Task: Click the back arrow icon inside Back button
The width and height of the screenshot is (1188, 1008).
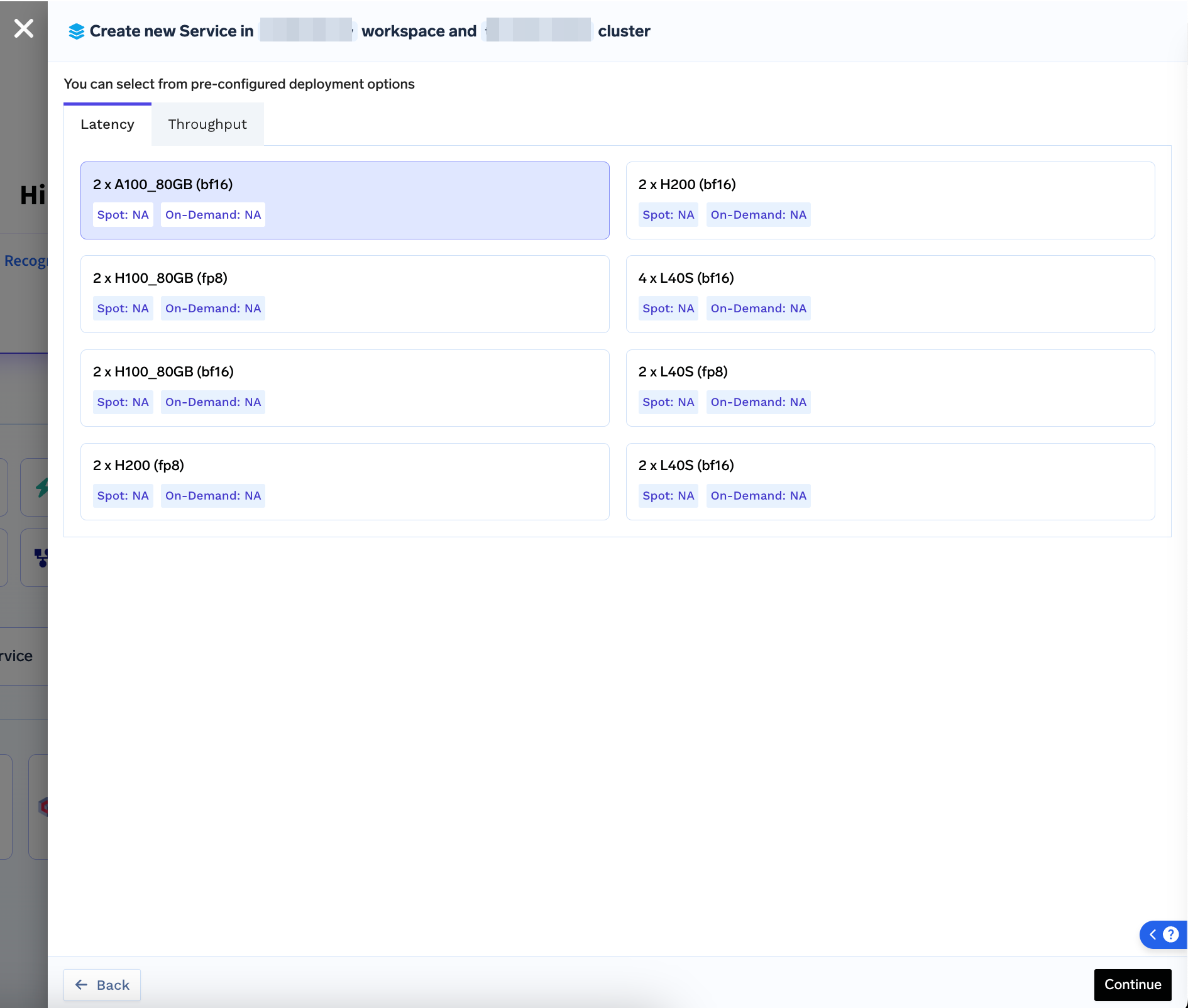Action: coord(82,985)
